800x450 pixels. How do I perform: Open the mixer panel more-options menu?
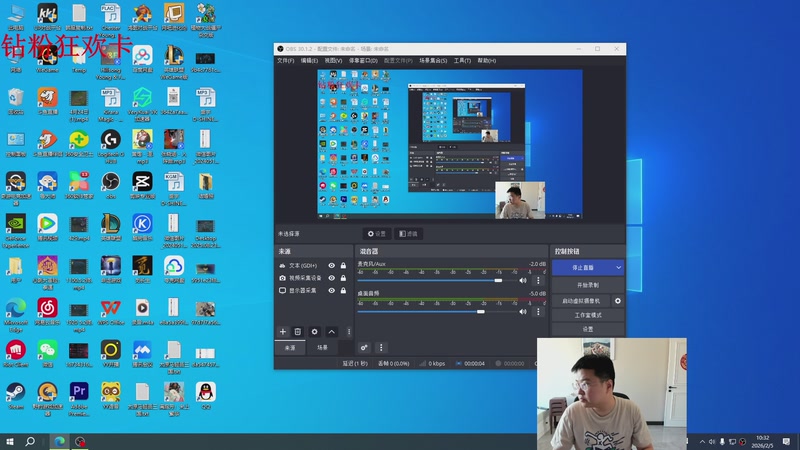pos(381,347)
